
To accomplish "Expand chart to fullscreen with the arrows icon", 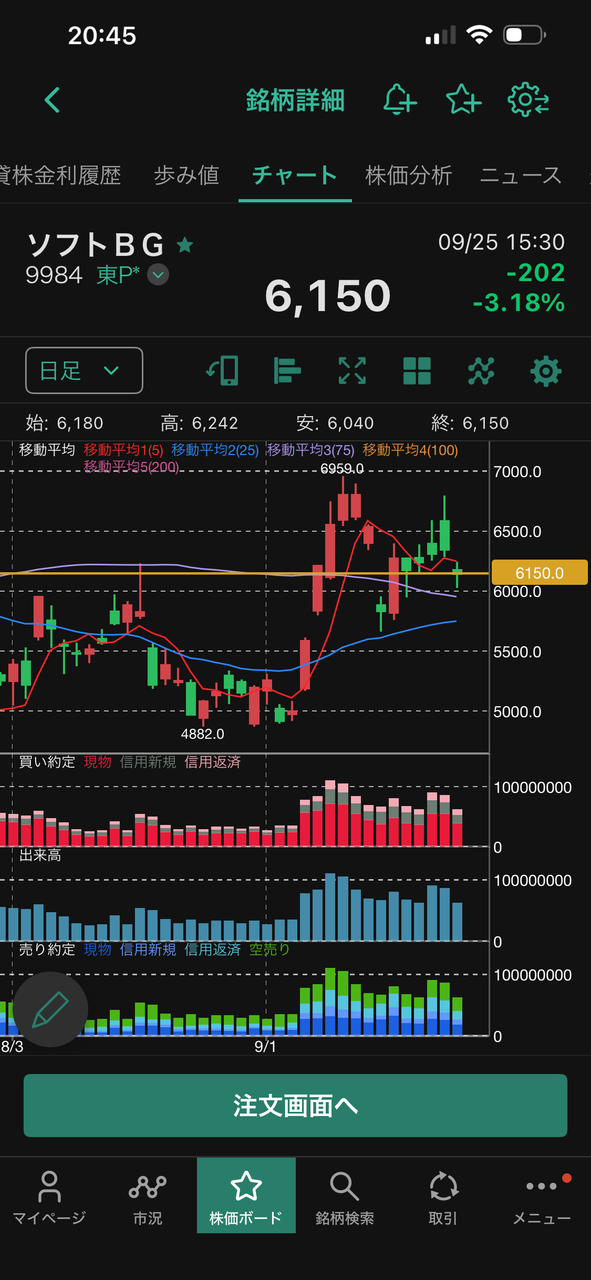I will coord(352,371).
